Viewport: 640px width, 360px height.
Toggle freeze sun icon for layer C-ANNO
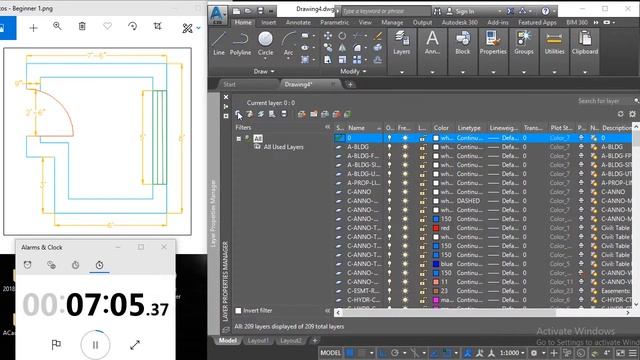405,192
